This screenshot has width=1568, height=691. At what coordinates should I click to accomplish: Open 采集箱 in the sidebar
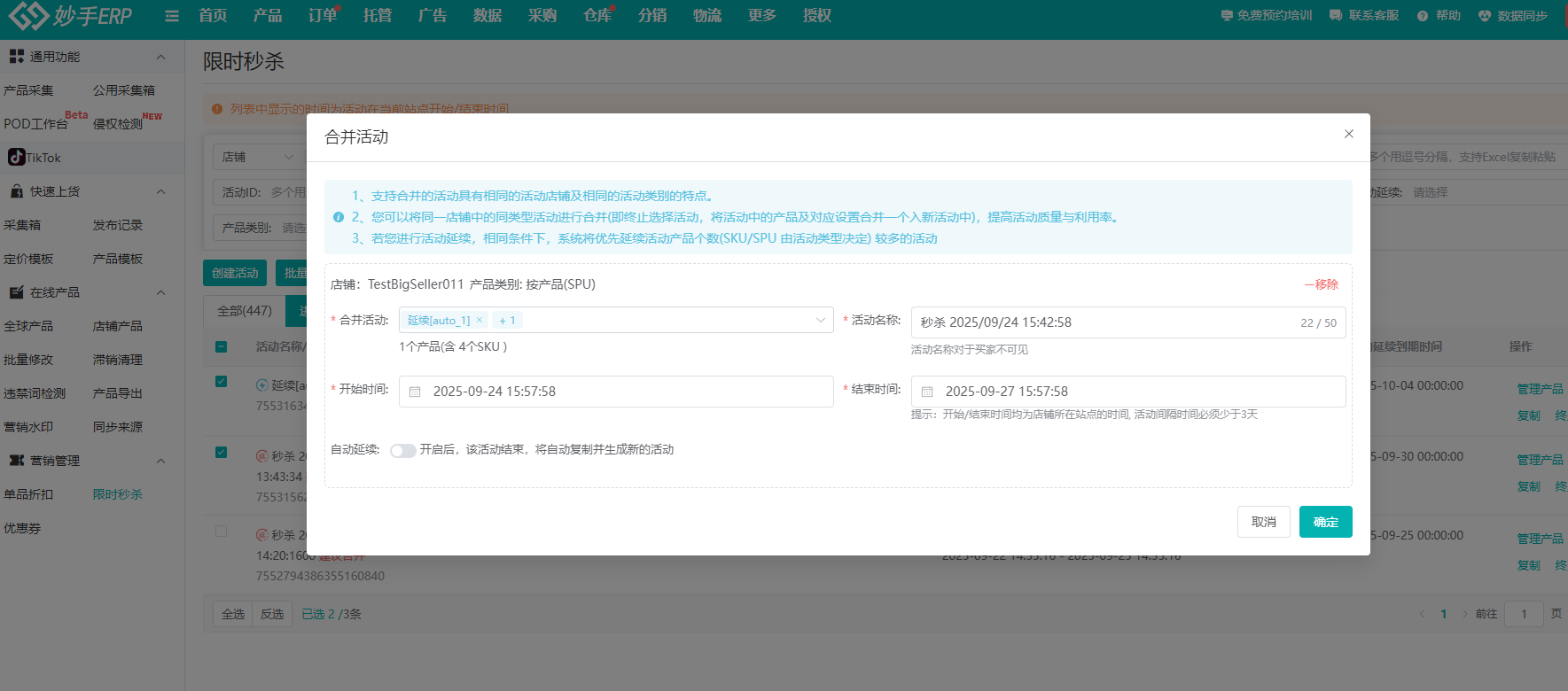click(22, 225)
